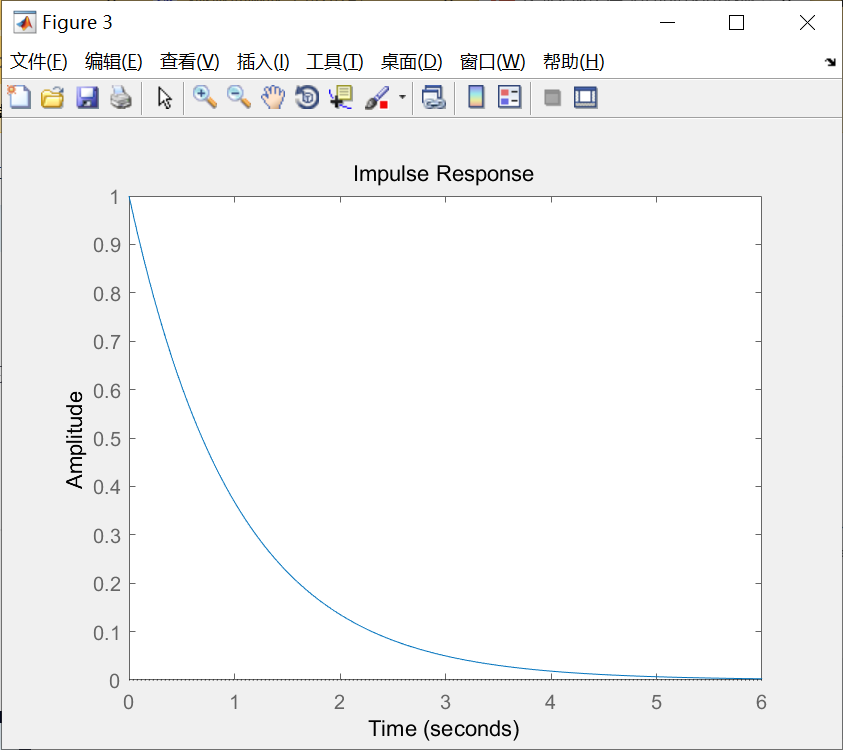Enable the Rotate 3D tool
This screenshot has height=750, width=843.
(x=306, y=97)
